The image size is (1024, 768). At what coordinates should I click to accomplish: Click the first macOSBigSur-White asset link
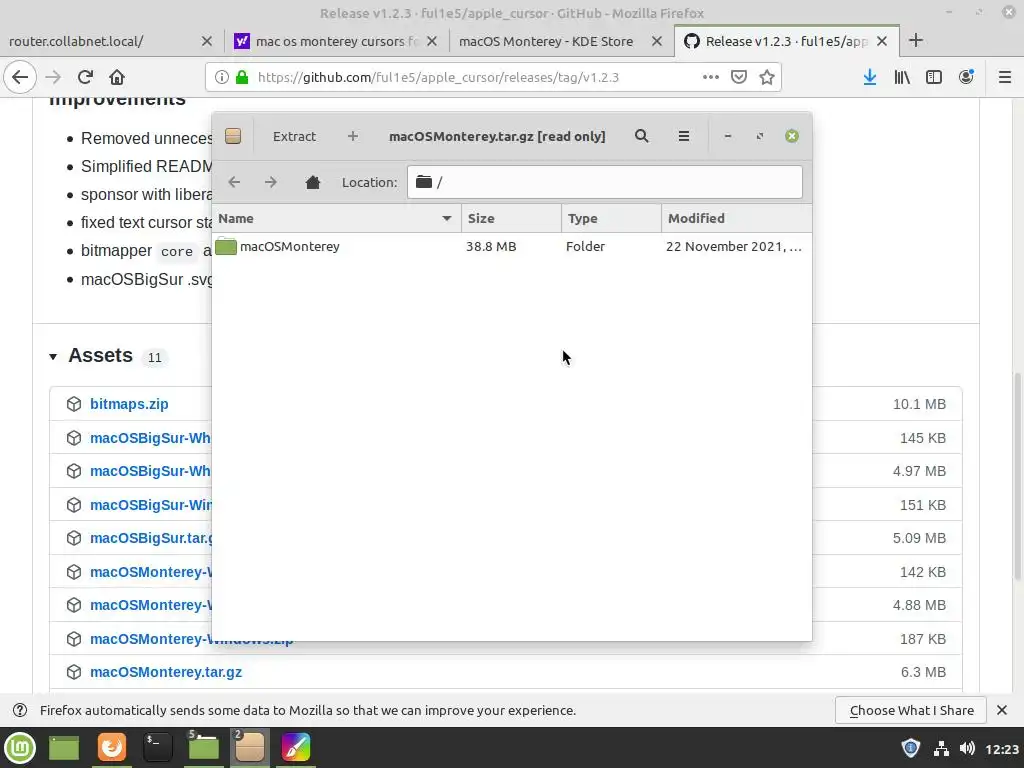click(150, 438)
